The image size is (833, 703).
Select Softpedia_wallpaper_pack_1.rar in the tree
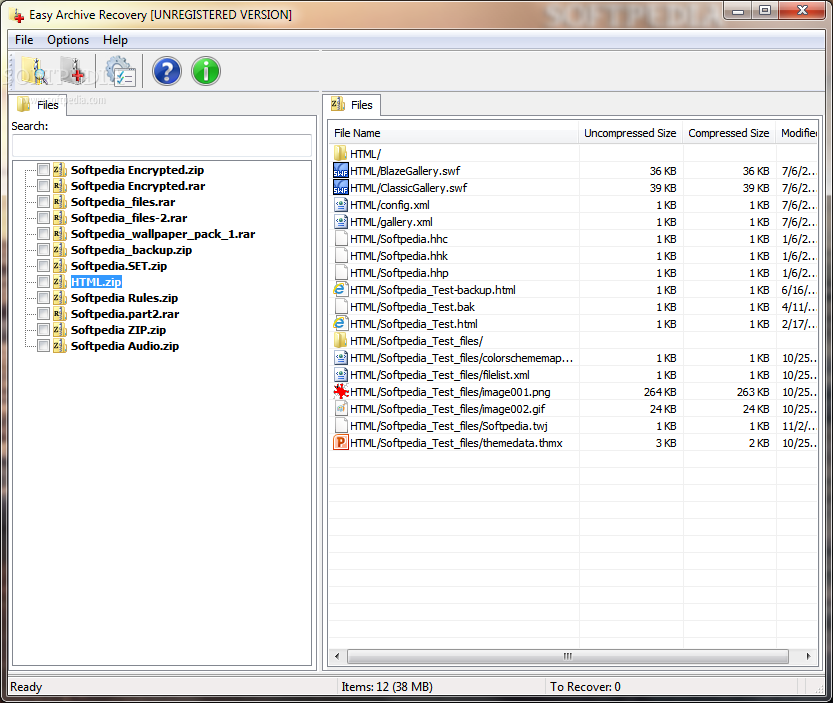click(x=163, y=234)
